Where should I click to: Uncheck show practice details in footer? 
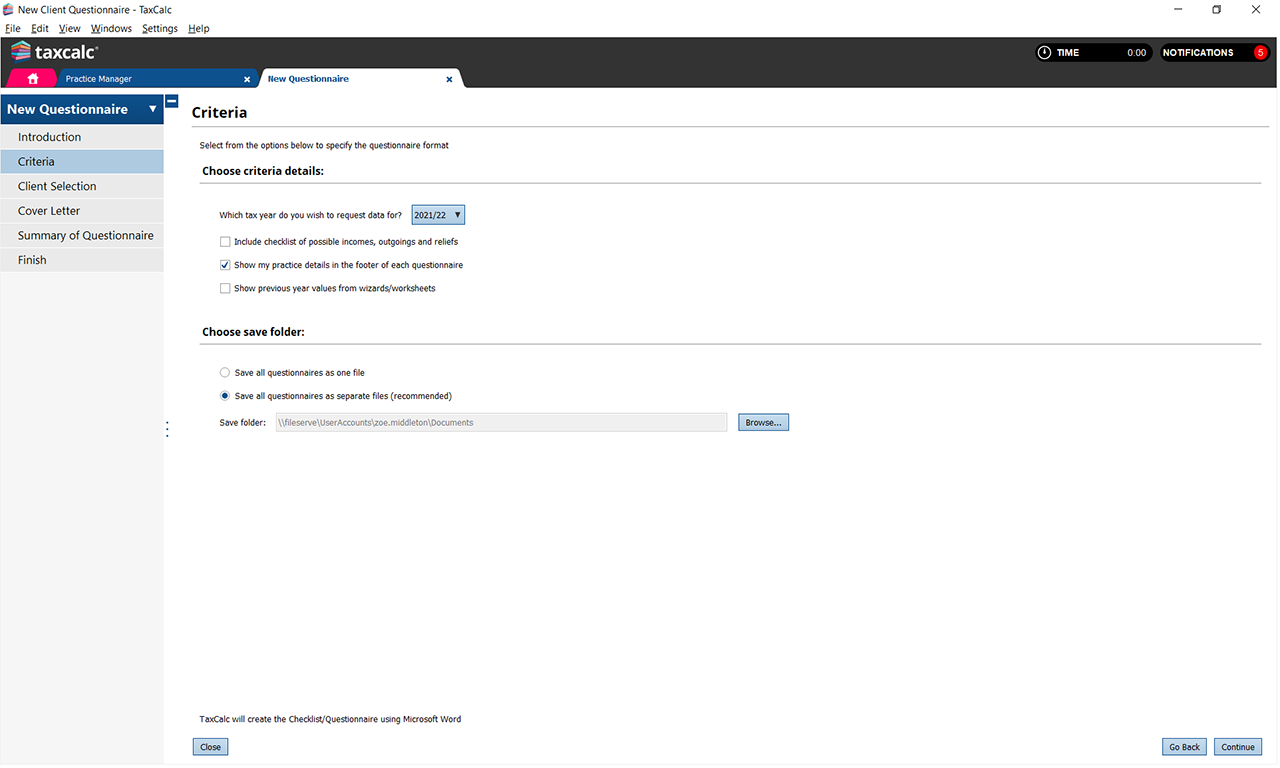point(225,265)
